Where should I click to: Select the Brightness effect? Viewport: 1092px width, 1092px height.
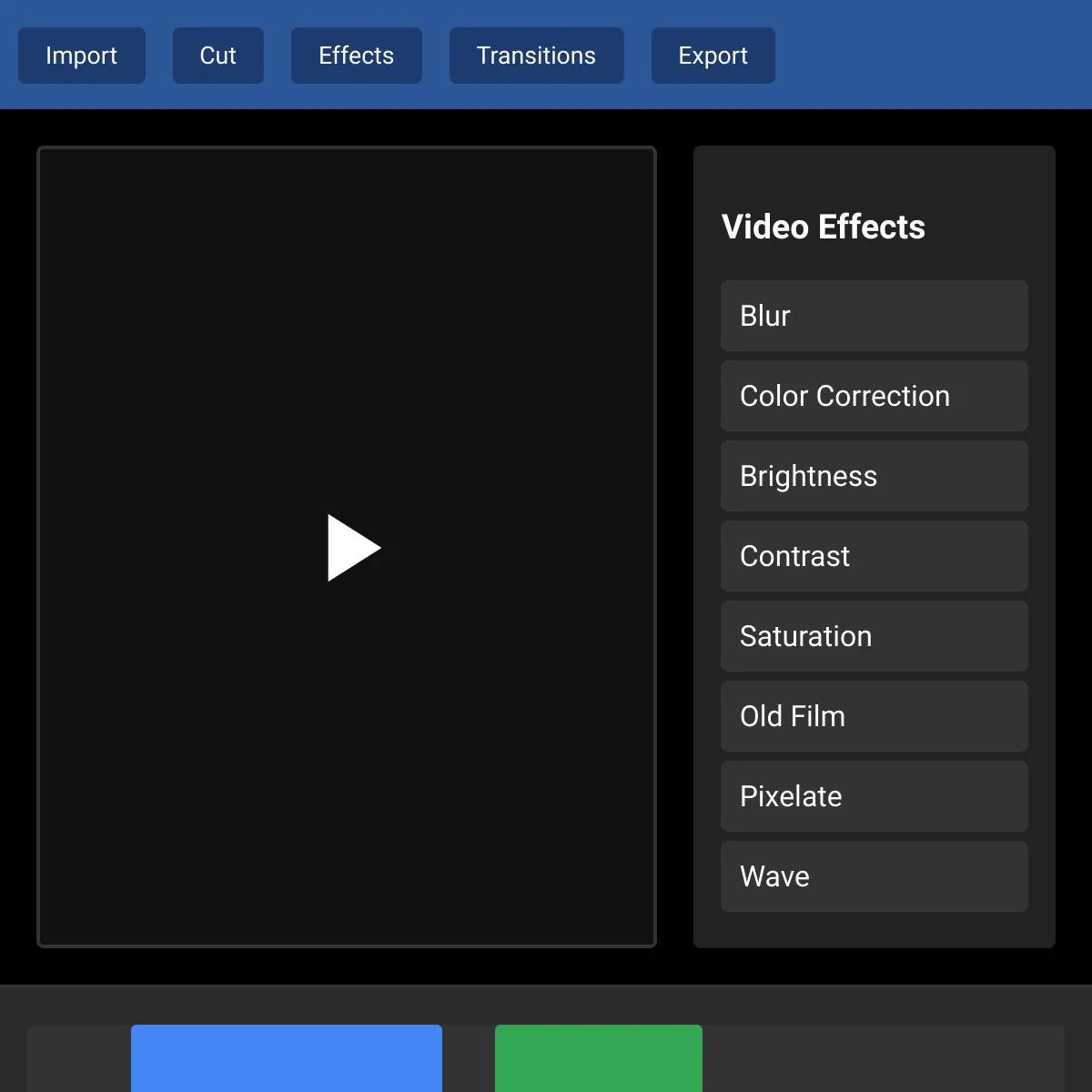(x=874, y=476)
